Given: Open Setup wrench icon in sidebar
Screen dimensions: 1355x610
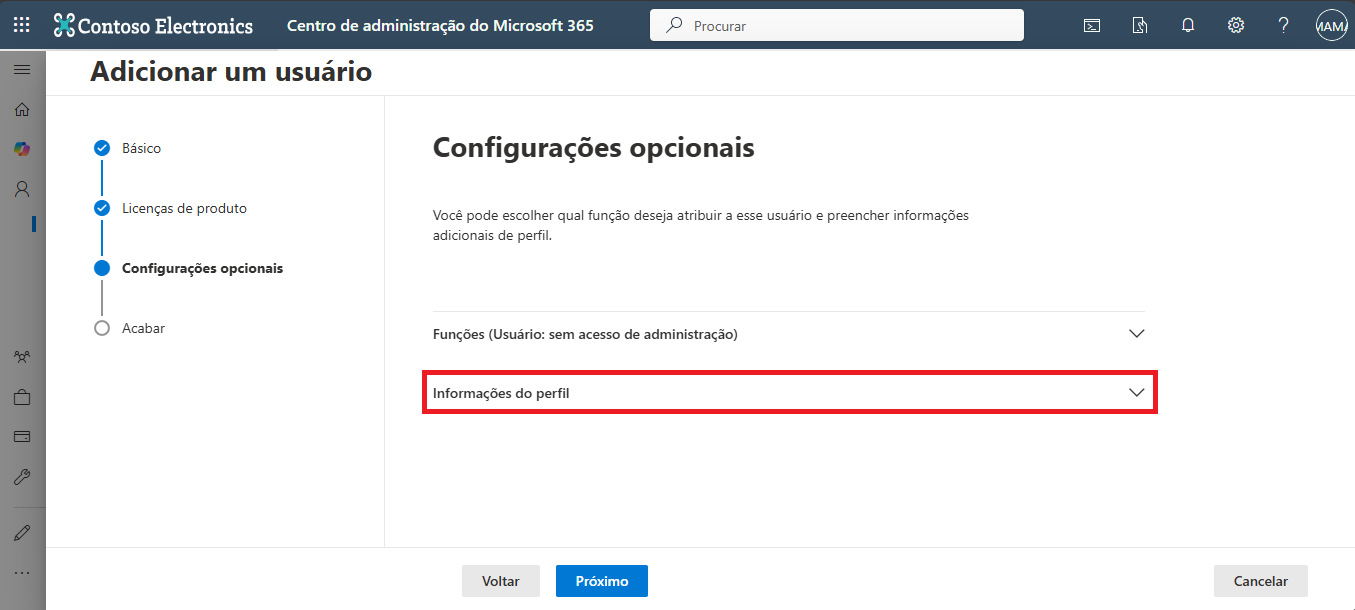Looking at the screenshot, I should (x=22, y=477).
